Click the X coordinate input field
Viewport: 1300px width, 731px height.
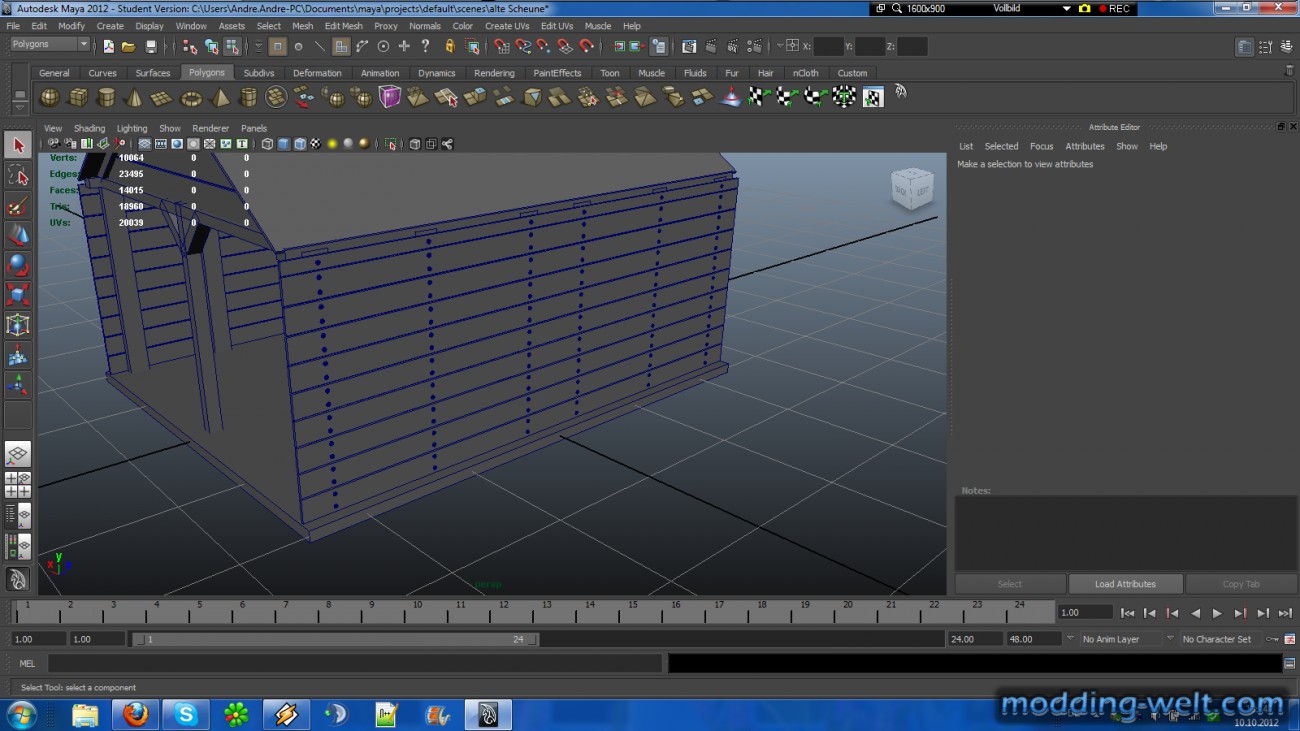click(x=828, y=46)
